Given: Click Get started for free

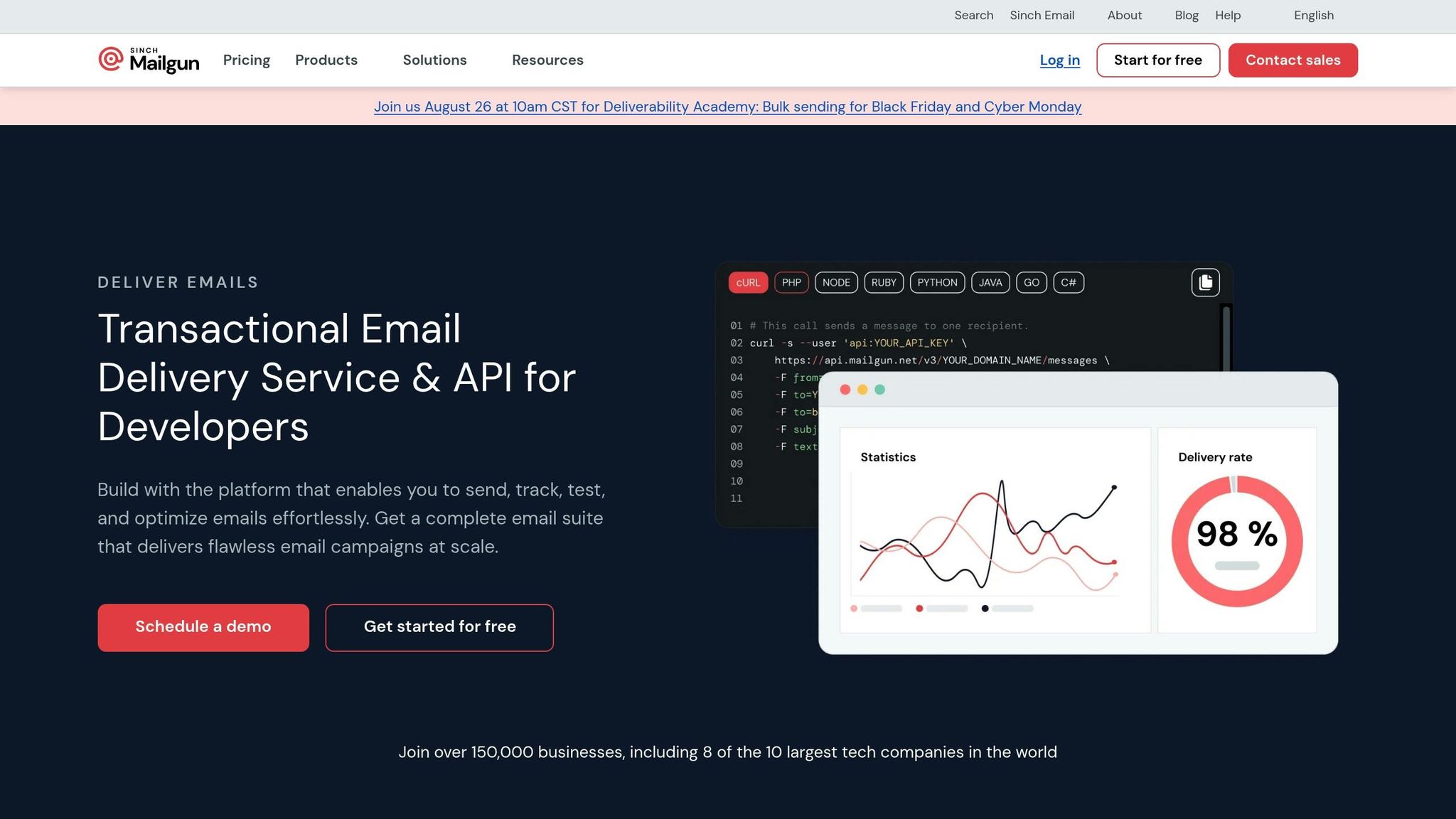Looking at the screenshot, I should coord(439,627).
